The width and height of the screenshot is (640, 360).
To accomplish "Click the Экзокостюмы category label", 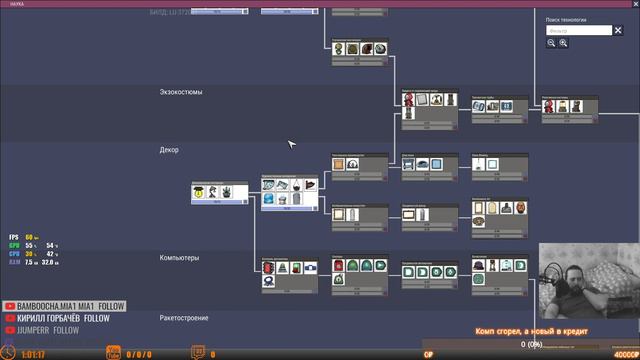I will click(x=181, y=92).
